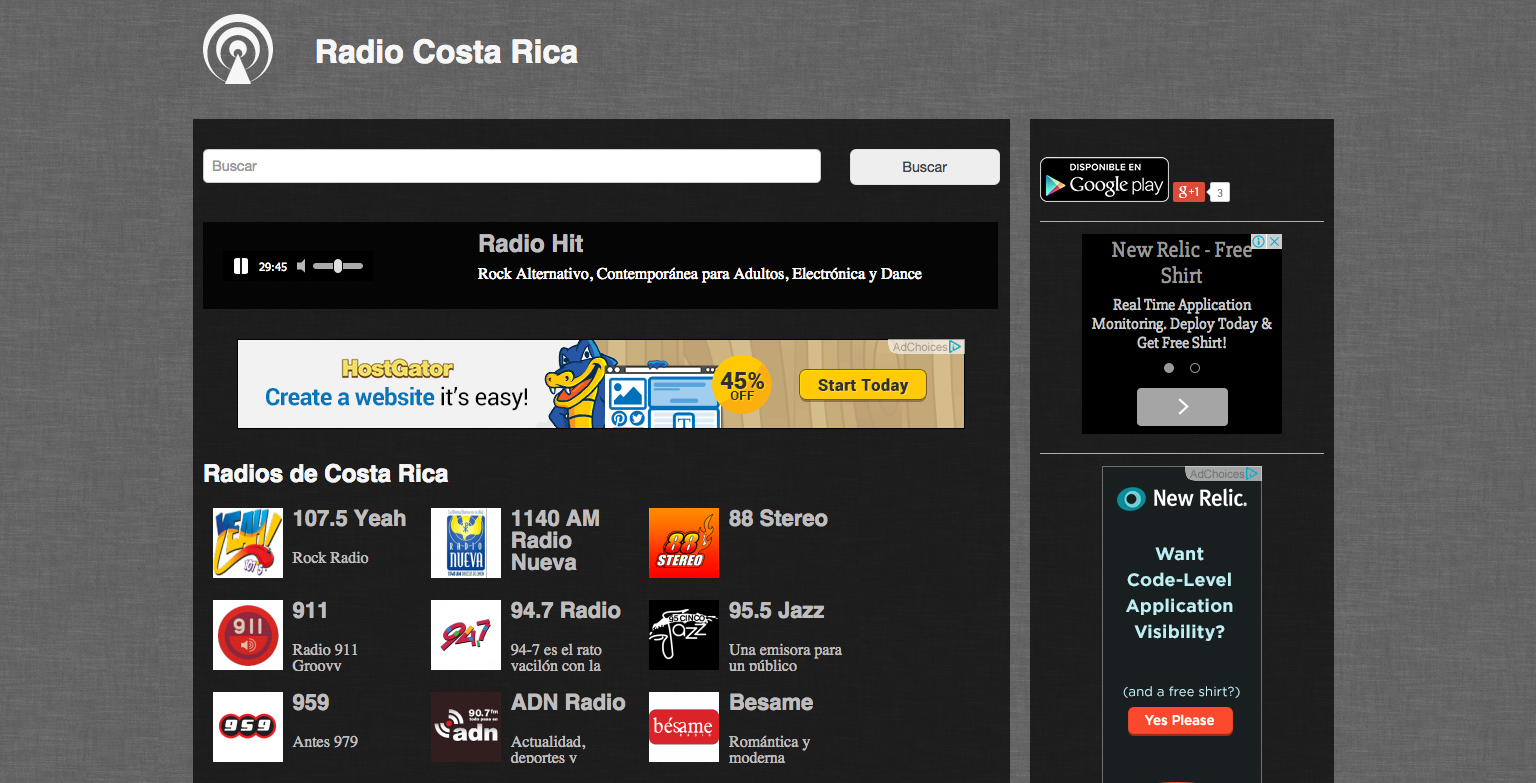The height and width of the screenshot is (783, 1536).
Task: Mute the player speaker icon
Action: (301, 266)
